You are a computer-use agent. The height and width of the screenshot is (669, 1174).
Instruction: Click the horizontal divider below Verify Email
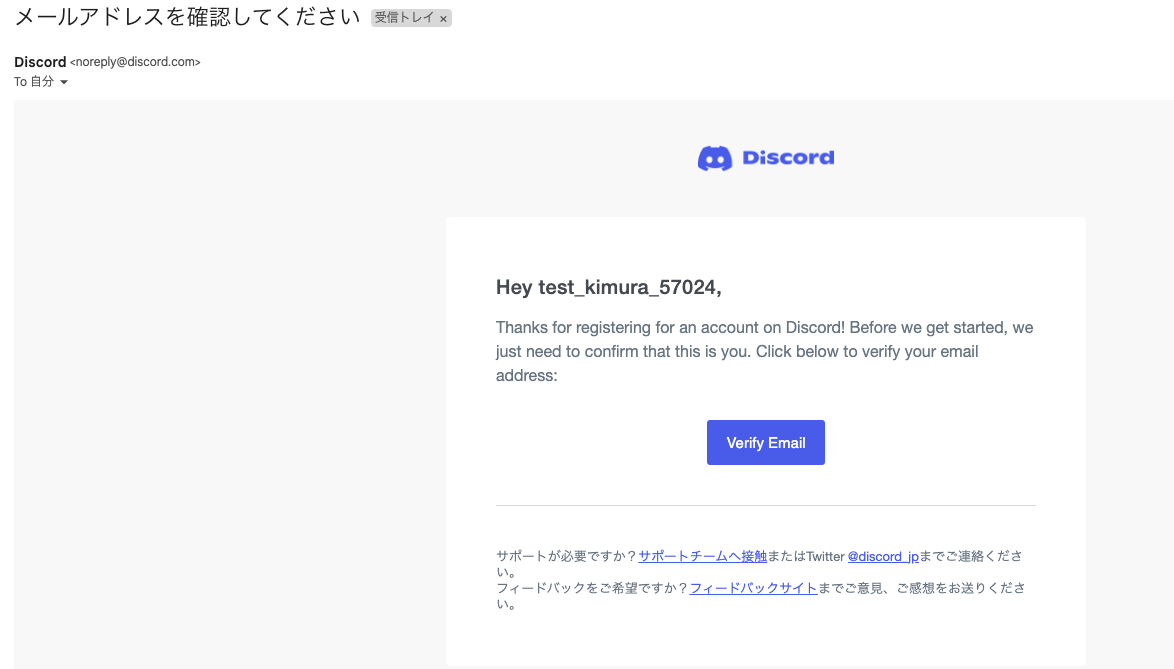[765, 505]
